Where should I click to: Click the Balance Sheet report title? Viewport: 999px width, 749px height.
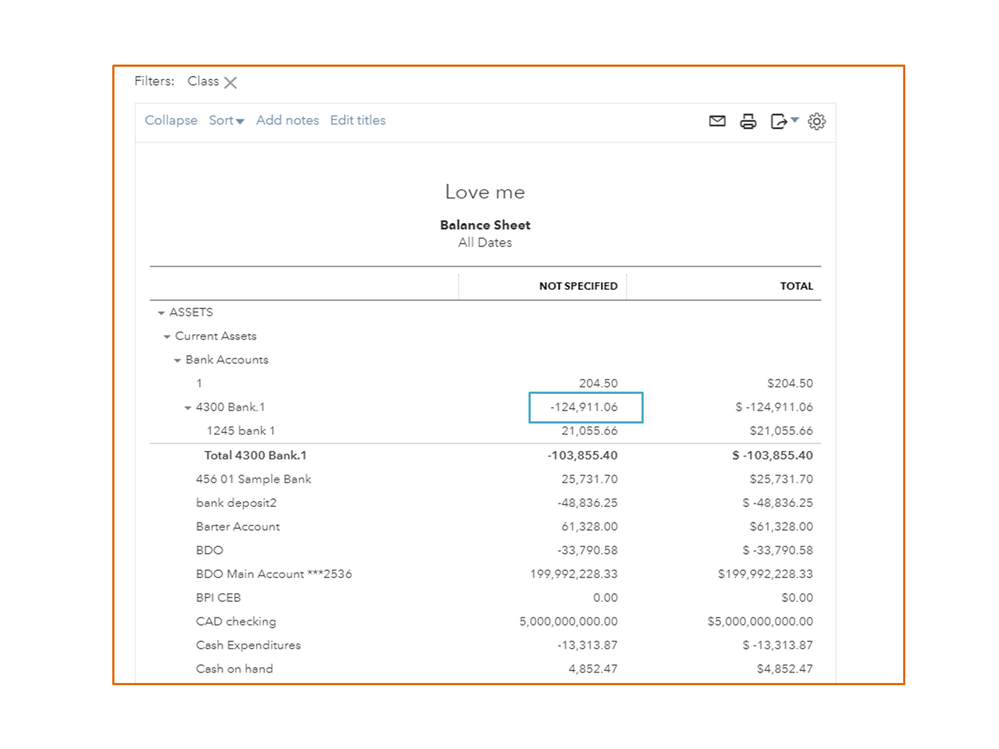pos(485,225)
